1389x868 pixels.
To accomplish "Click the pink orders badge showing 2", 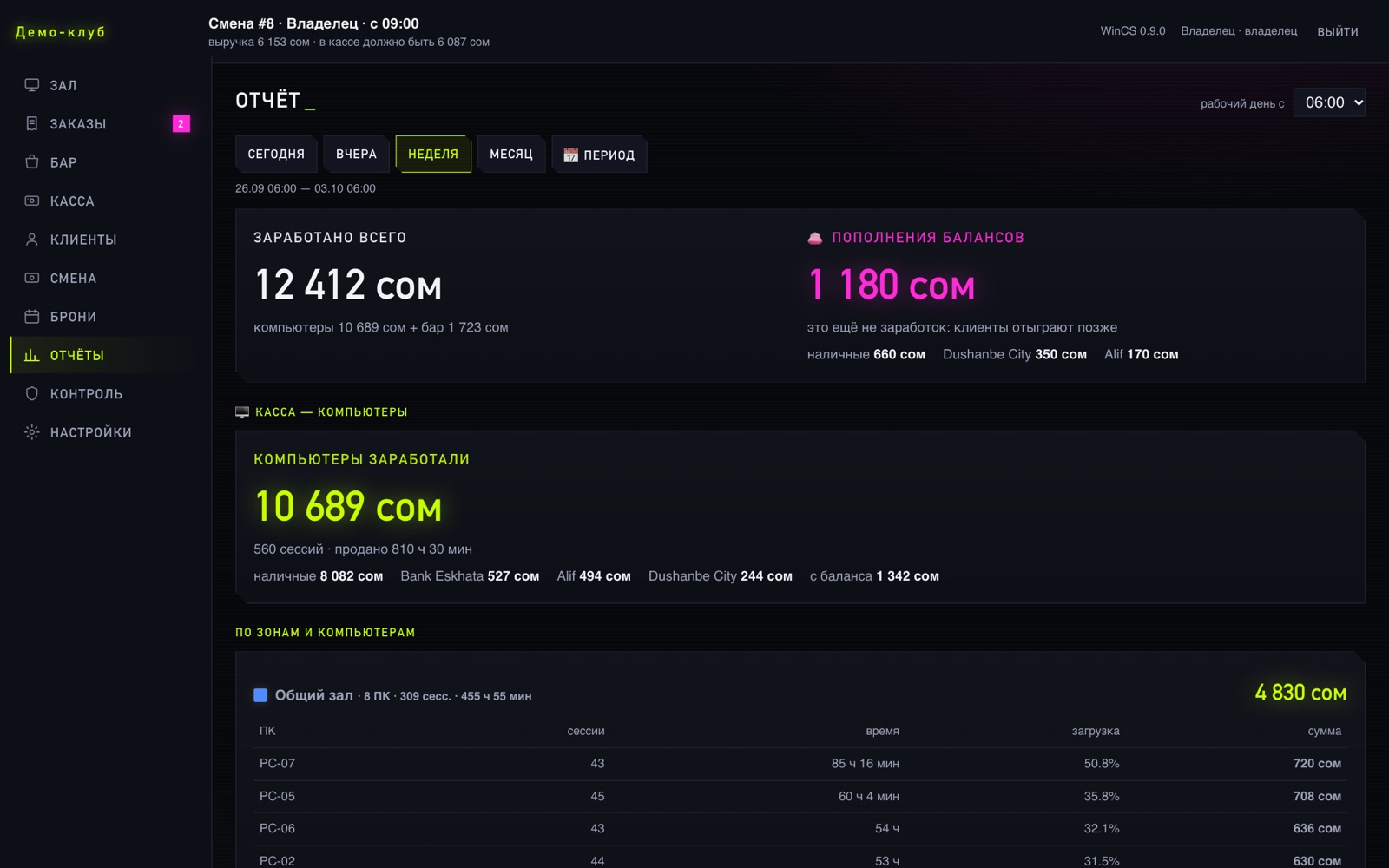I will coord(181,123).
